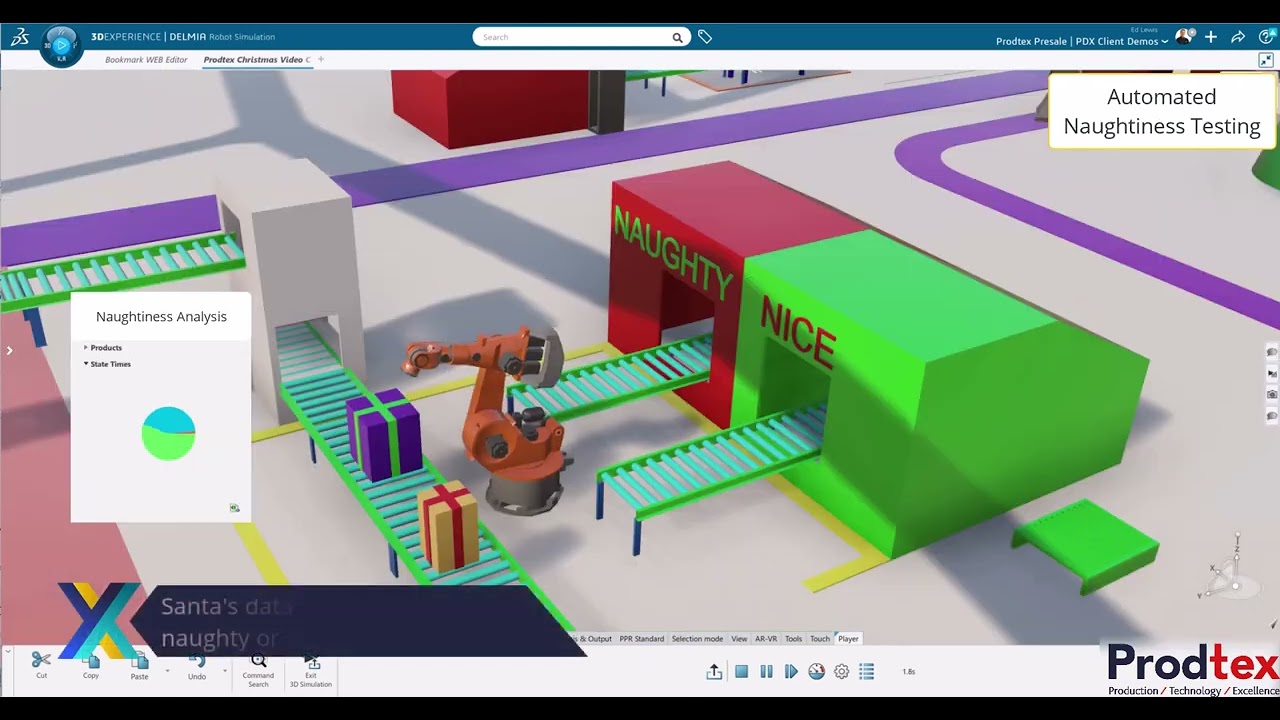Screen dimensions: 1280x720
Task: Open the player list options icon
Action: pyautogui.click(x=867, y=672)
